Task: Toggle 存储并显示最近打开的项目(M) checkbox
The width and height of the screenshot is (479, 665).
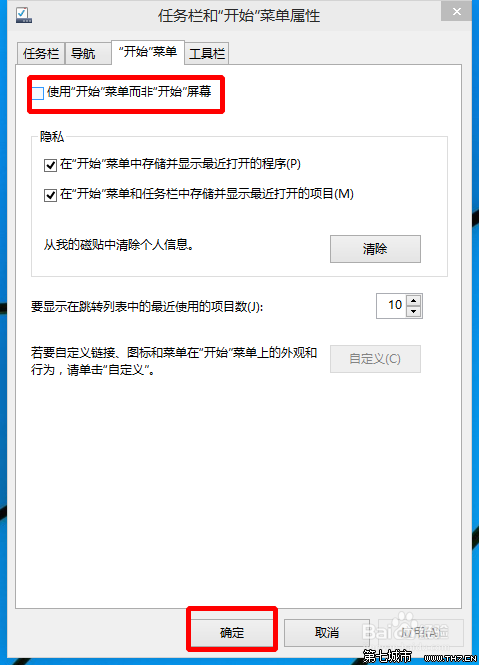Action: pyautogui.click(x=50, y=195)
